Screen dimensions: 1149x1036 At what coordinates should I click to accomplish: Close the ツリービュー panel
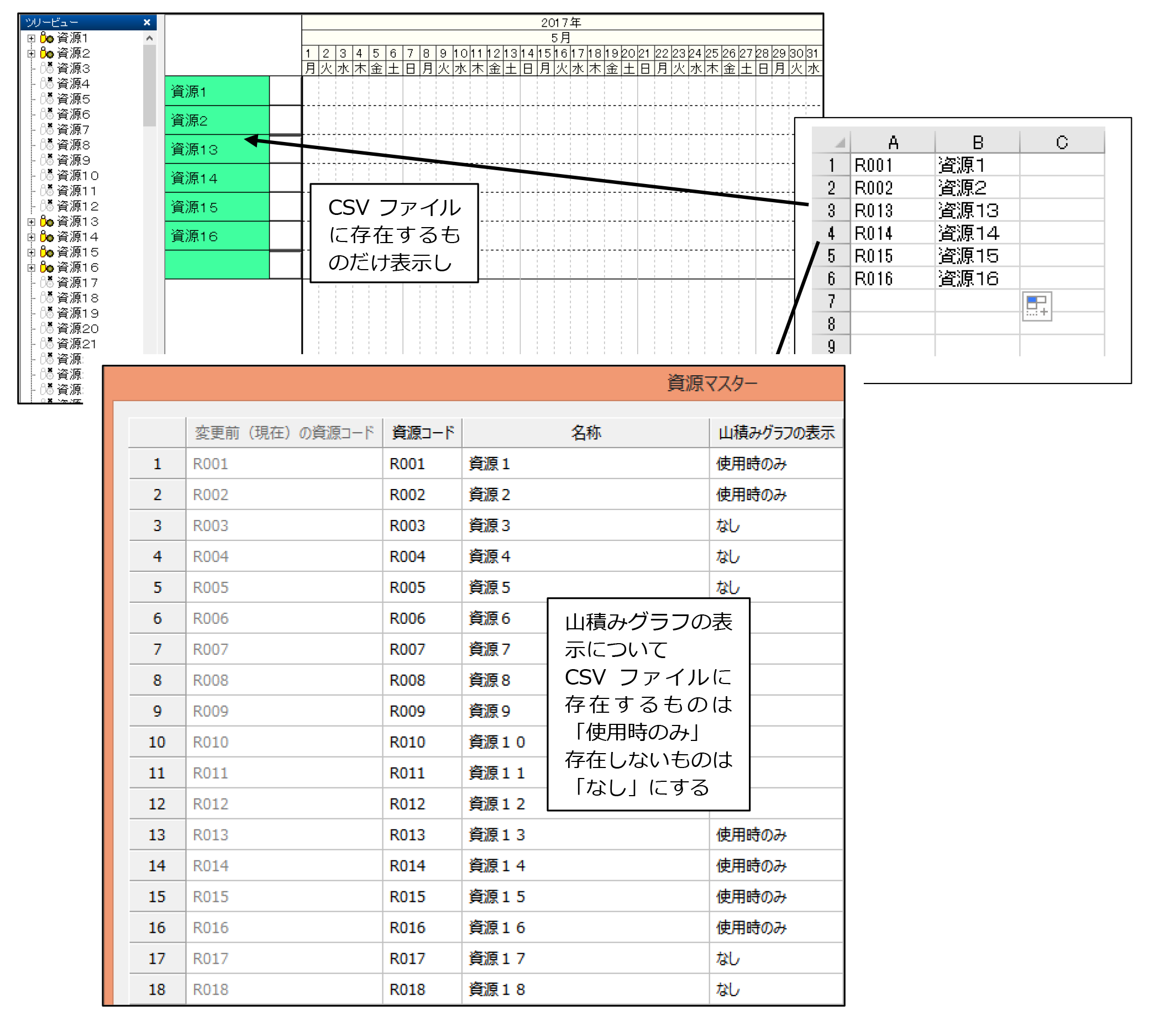tap(147, 23)
